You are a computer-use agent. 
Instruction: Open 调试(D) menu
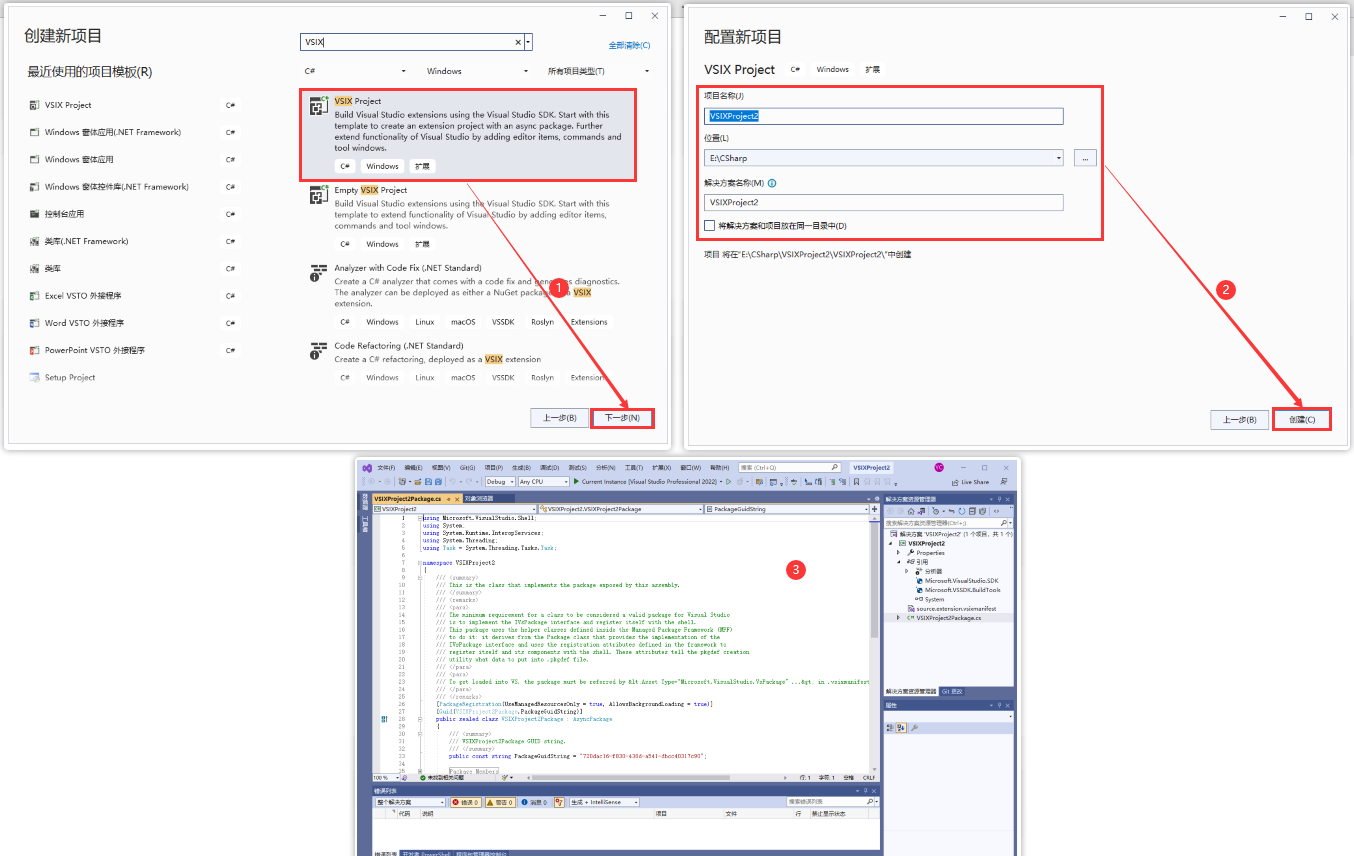tap(549, 467)
